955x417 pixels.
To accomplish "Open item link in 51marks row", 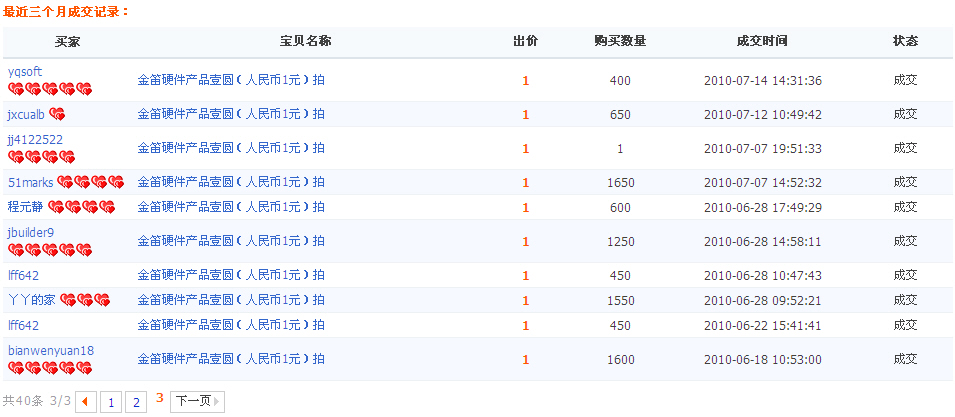I will [x=231, y=182].
